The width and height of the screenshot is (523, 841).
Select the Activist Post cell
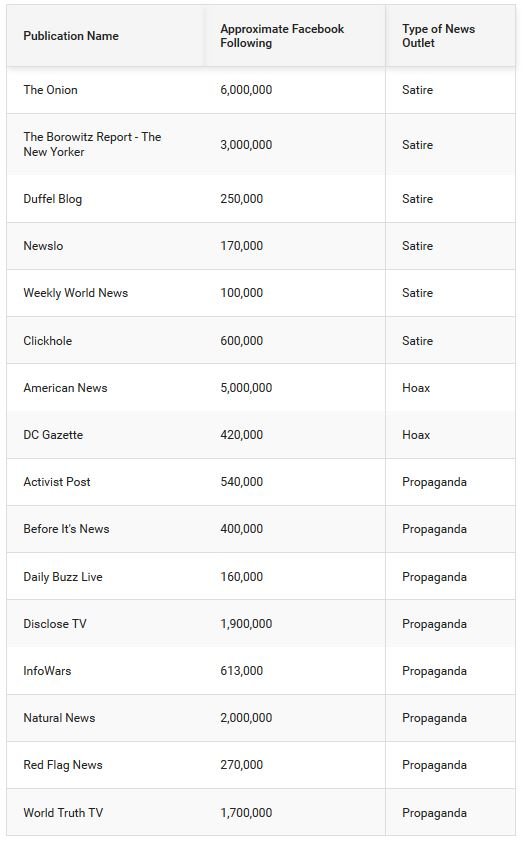click(x=57, y=482)
